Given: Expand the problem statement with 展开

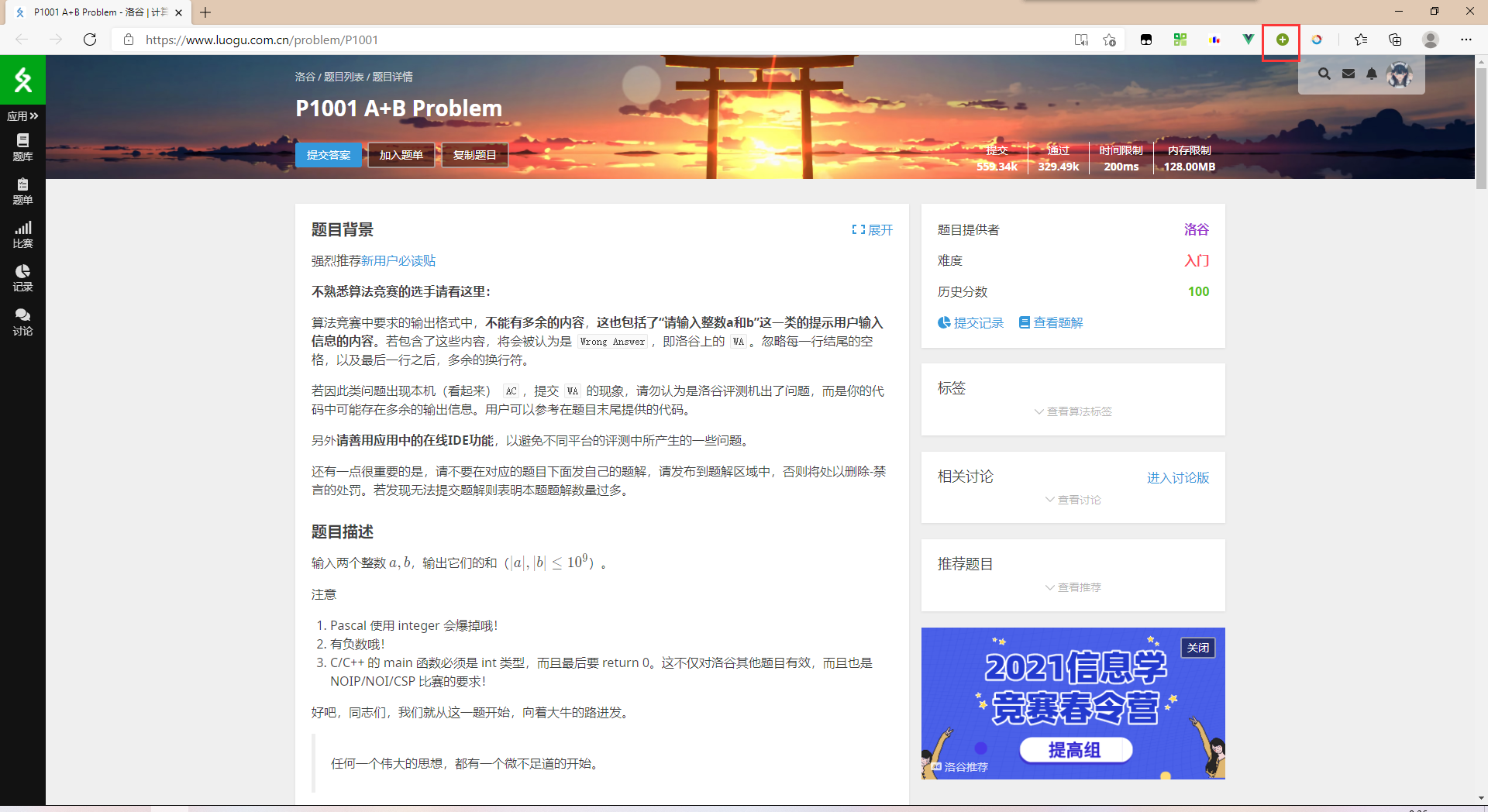Looking at the screenshot, I should coord(872,230).
